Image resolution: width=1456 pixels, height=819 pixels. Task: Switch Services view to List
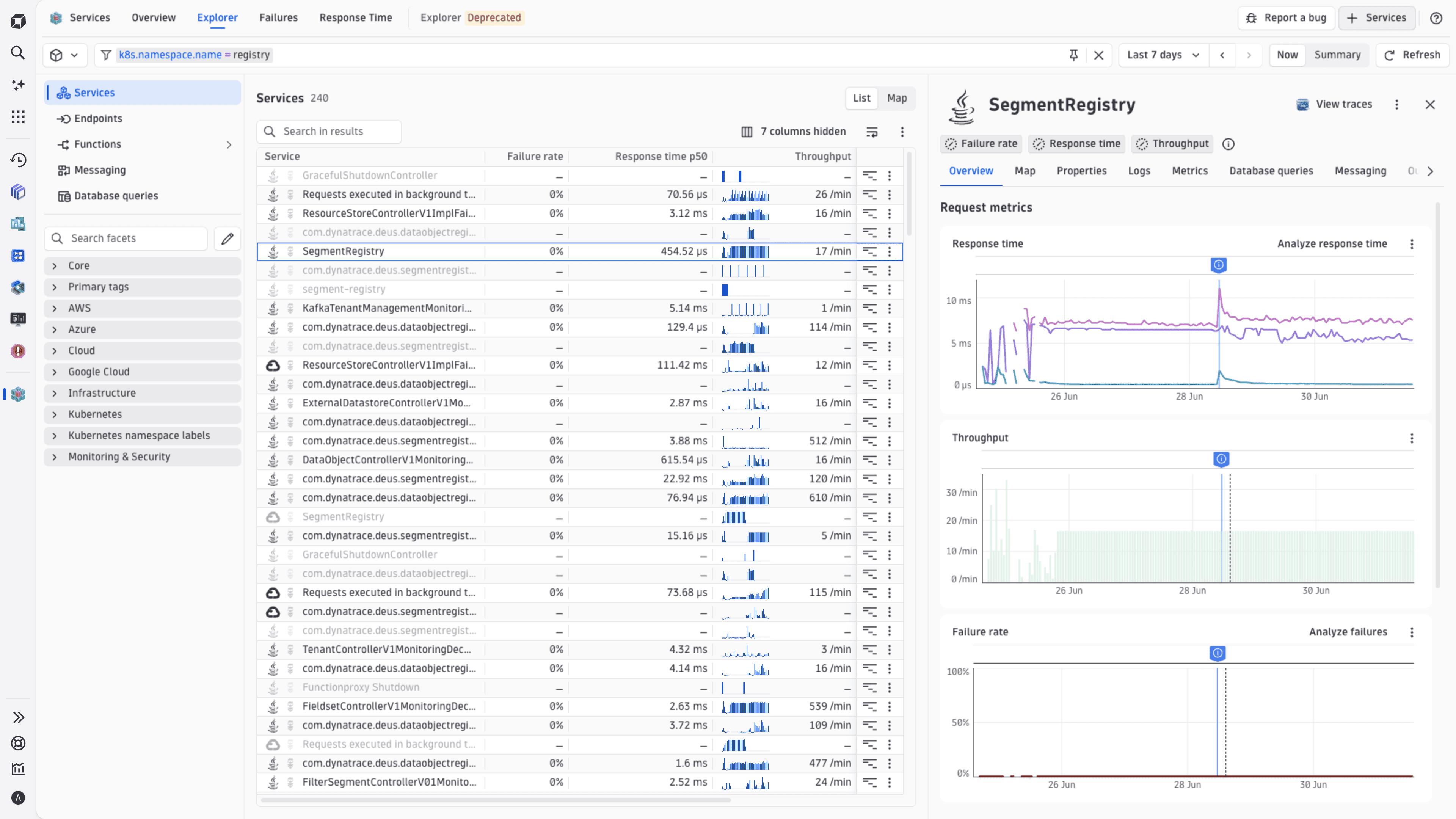[861, 98]
